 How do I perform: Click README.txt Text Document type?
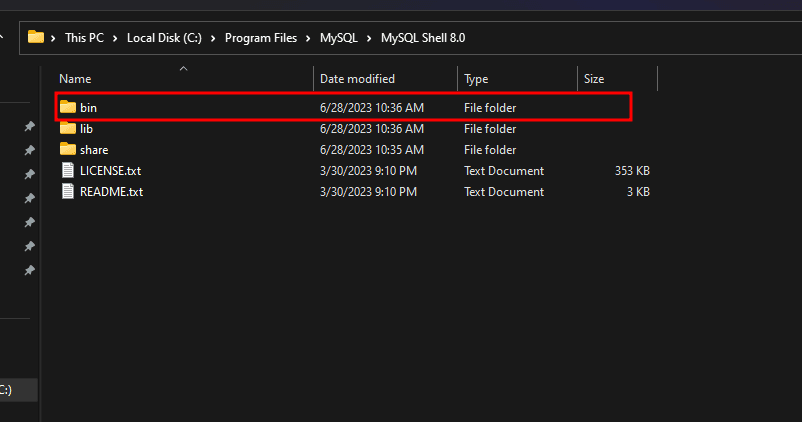pyautogui.click(x=504, y=191)
